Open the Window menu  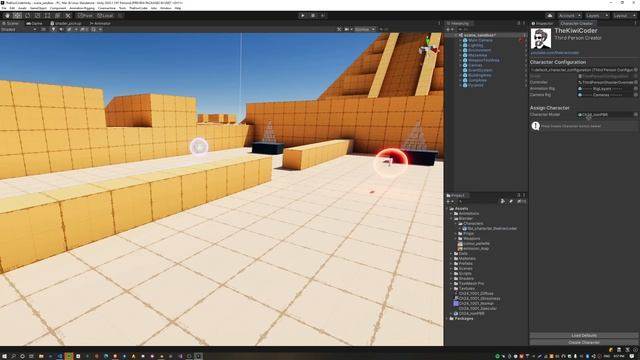click(166, 8)
